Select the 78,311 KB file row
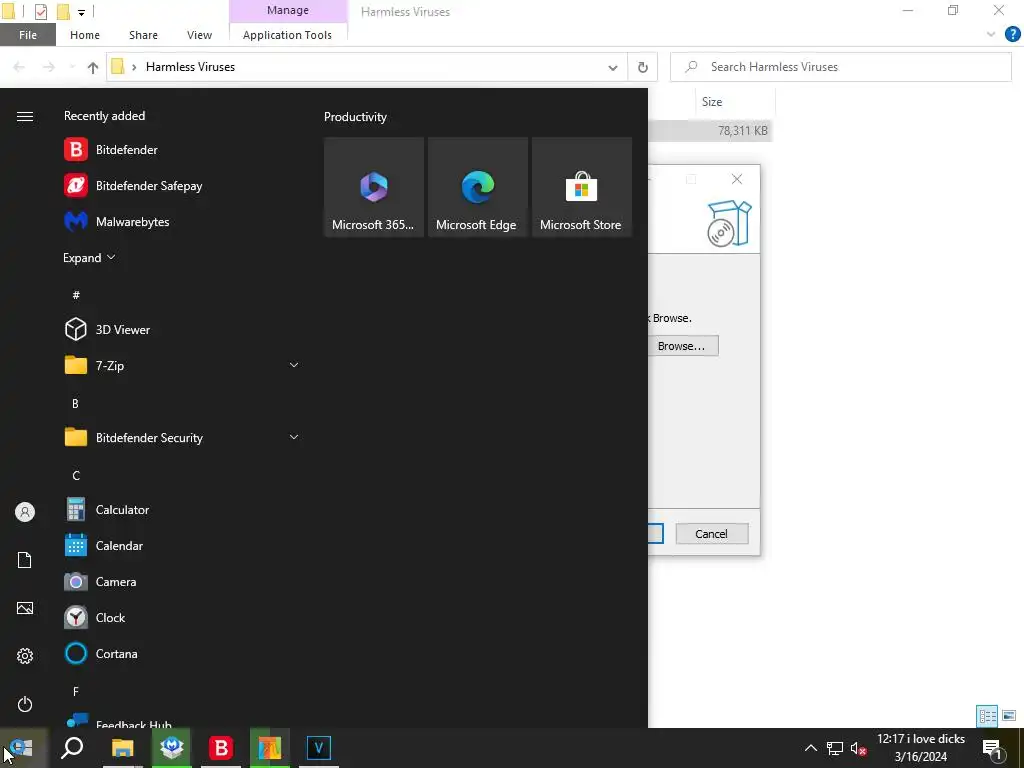 click(x=711, y=131)
